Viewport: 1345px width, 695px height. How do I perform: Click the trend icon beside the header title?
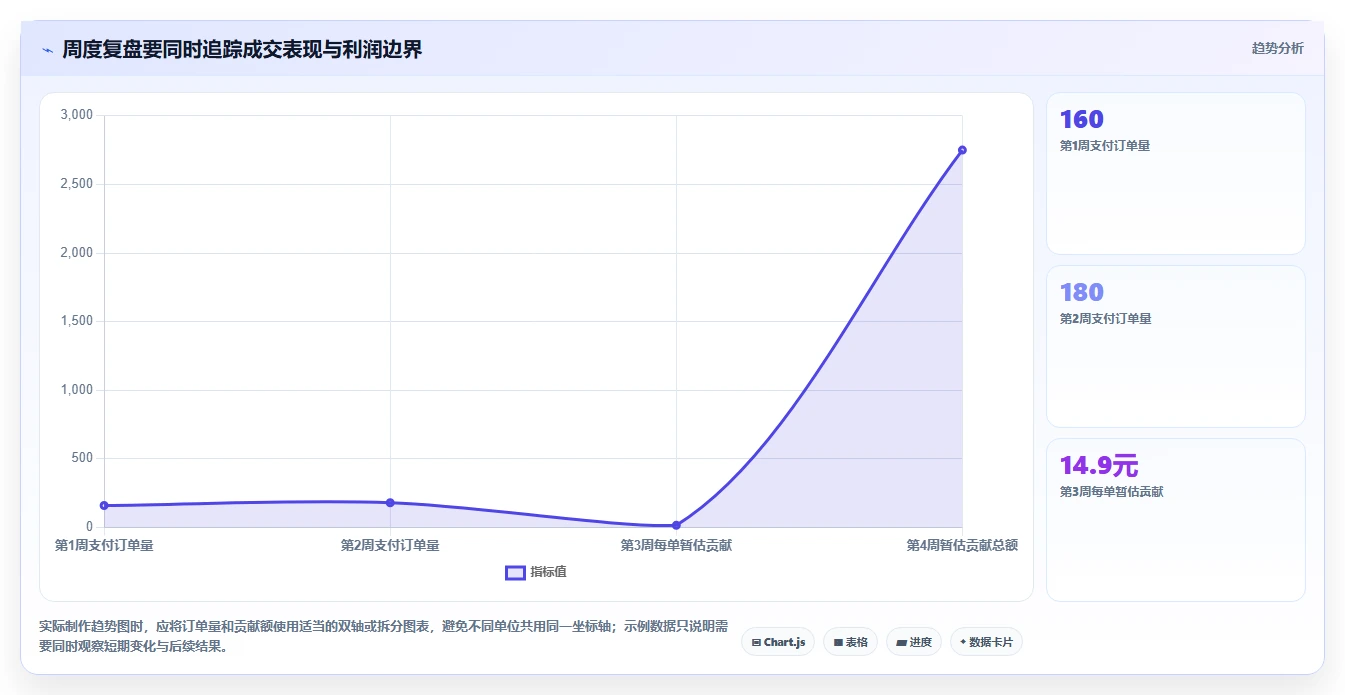[47, 50]
